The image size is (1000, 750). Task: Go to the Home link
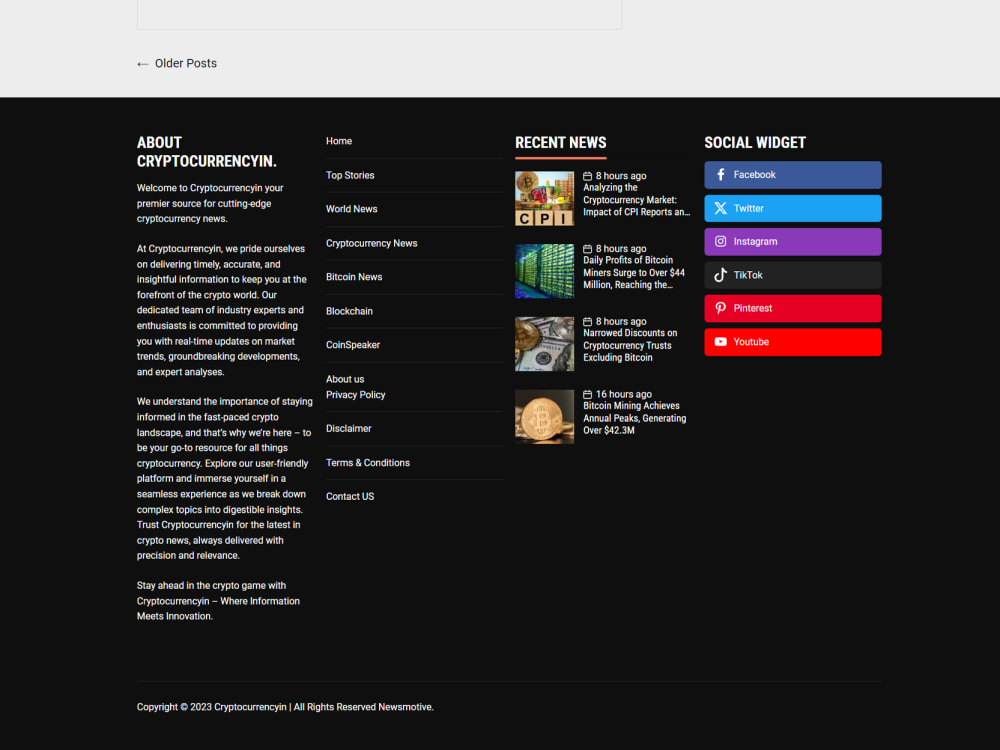click(338, 141)
